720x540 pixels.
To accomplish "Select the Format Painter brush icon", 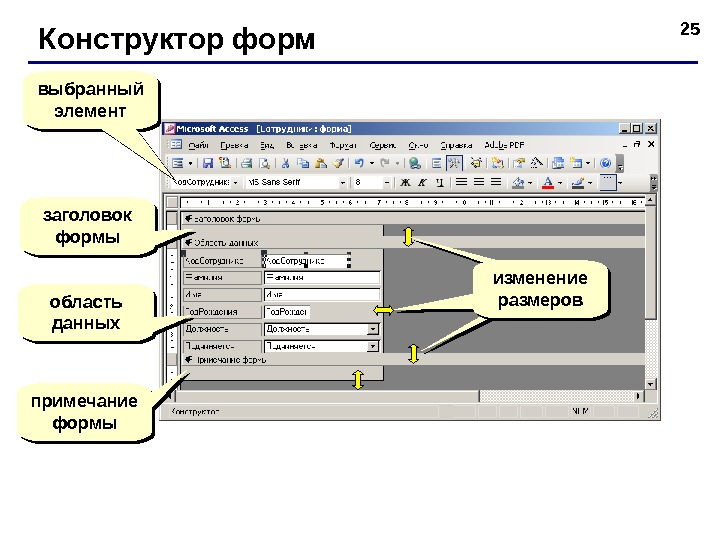I will pyautogui.click(x=339, y=163).
